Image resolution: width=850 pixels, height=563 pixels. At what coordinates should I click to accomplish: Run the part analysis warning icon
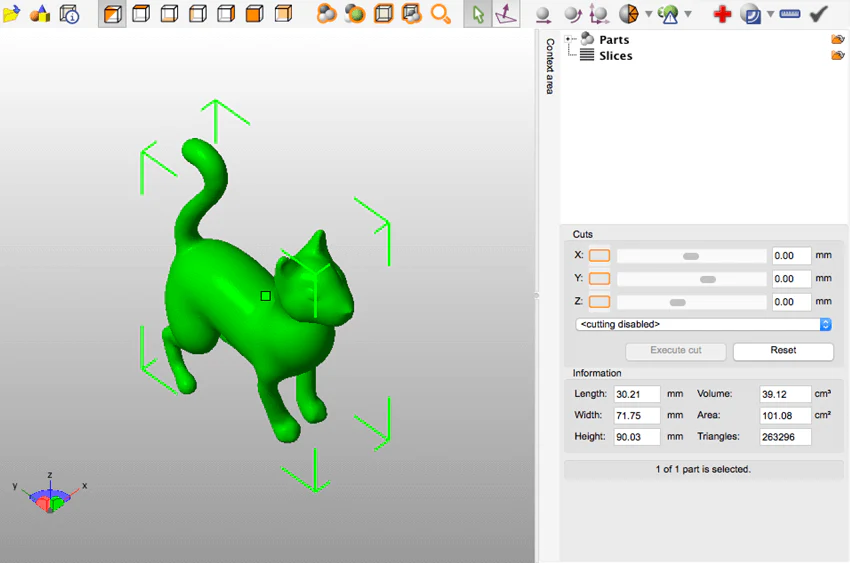[x=668, y=14]
